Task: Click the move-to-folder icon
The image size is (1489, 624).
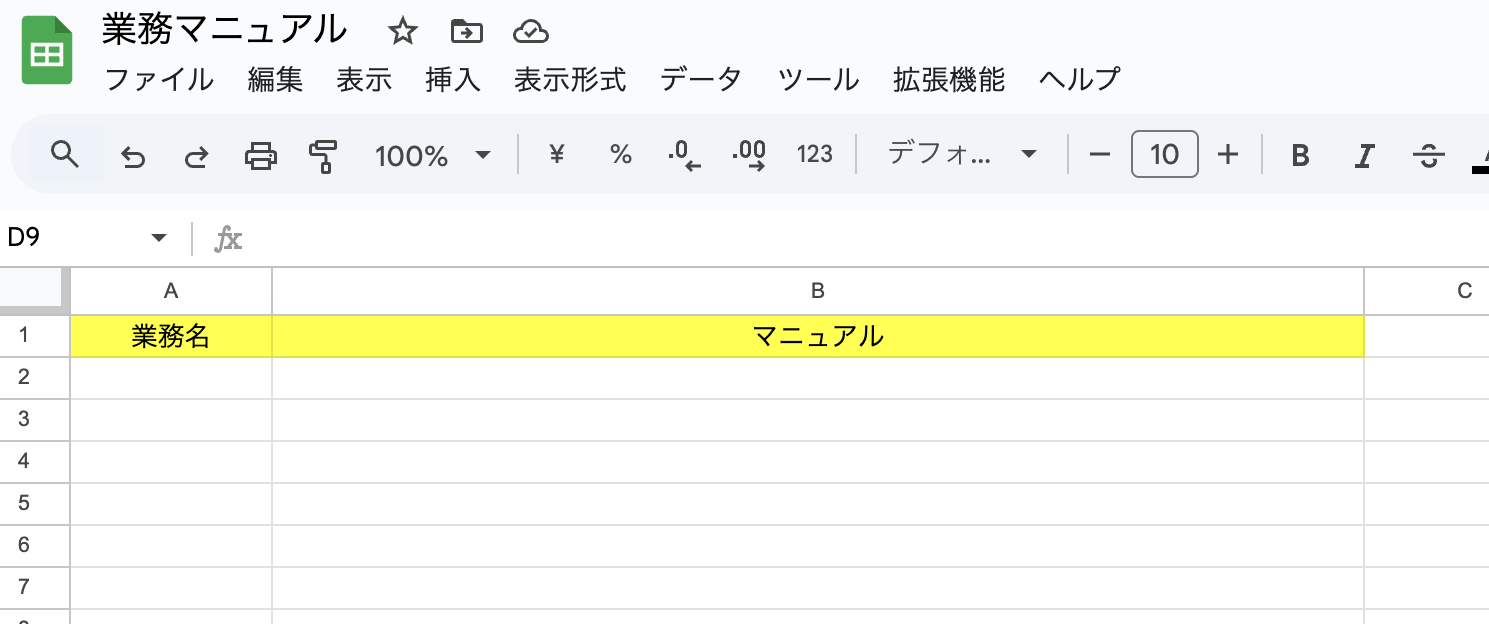Action: (466, 32)
